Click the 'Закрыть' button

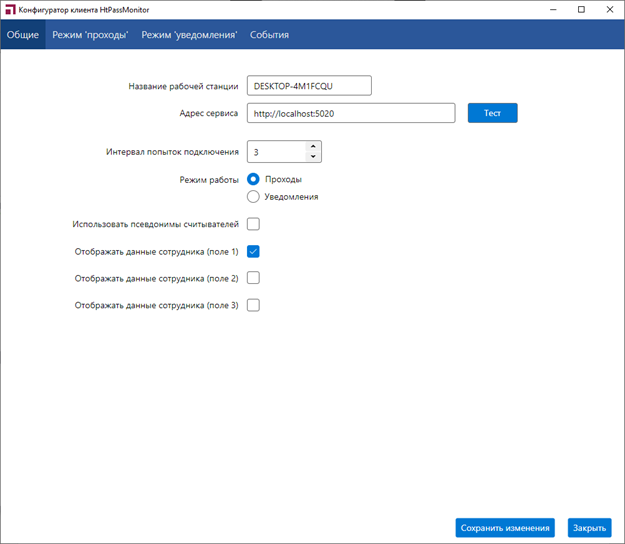589,528
